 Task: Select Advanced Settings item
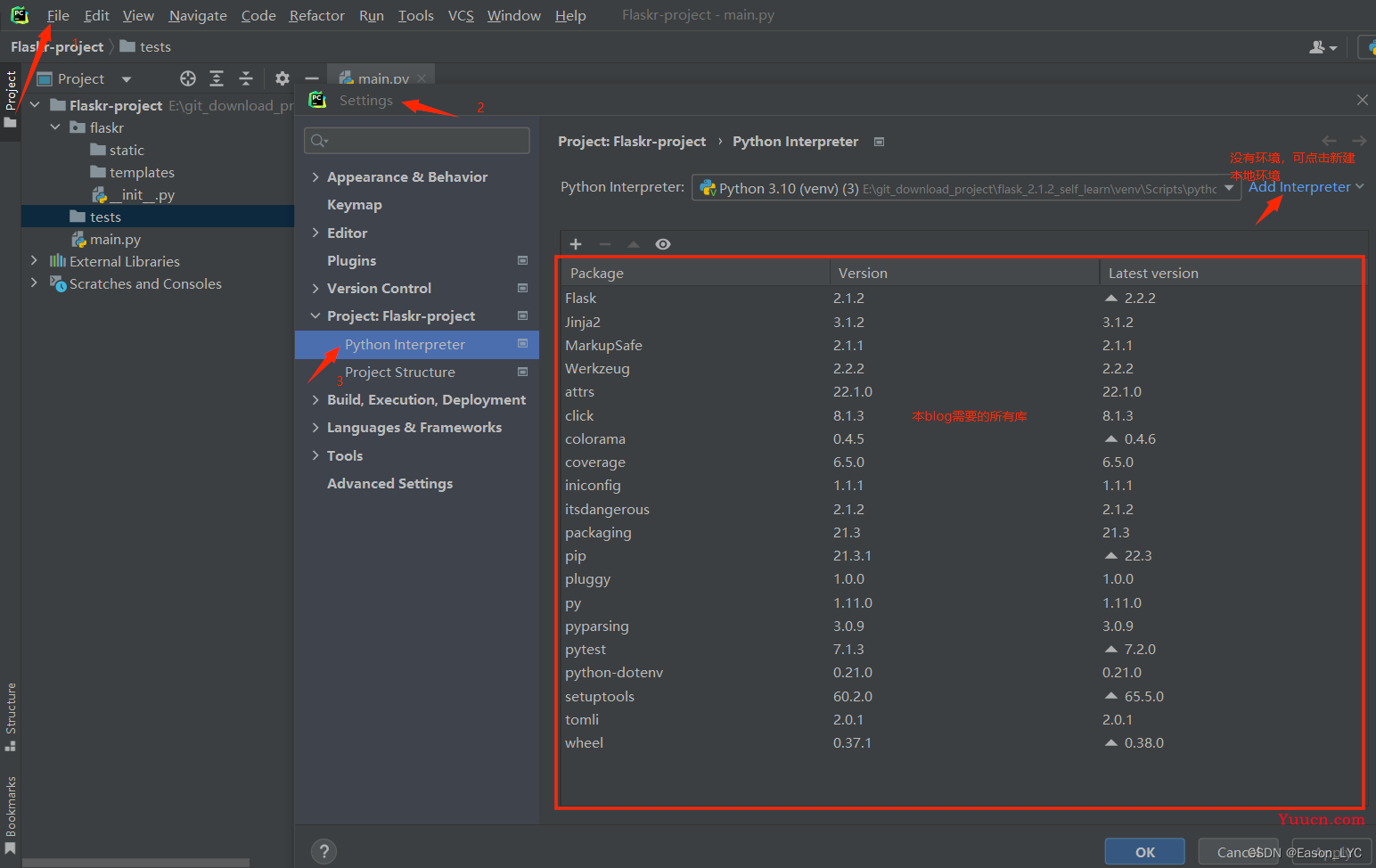point(389,483)
